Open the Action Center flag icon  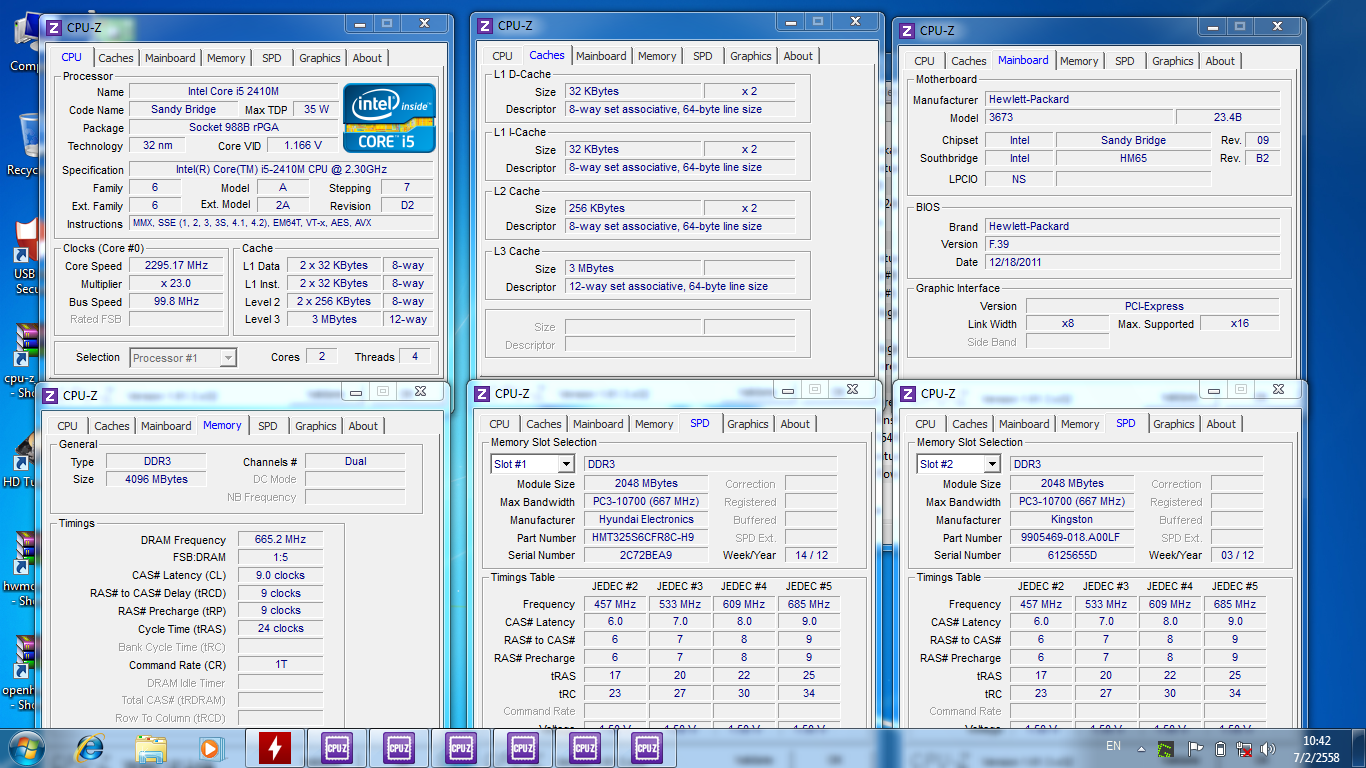[1195, 748]
